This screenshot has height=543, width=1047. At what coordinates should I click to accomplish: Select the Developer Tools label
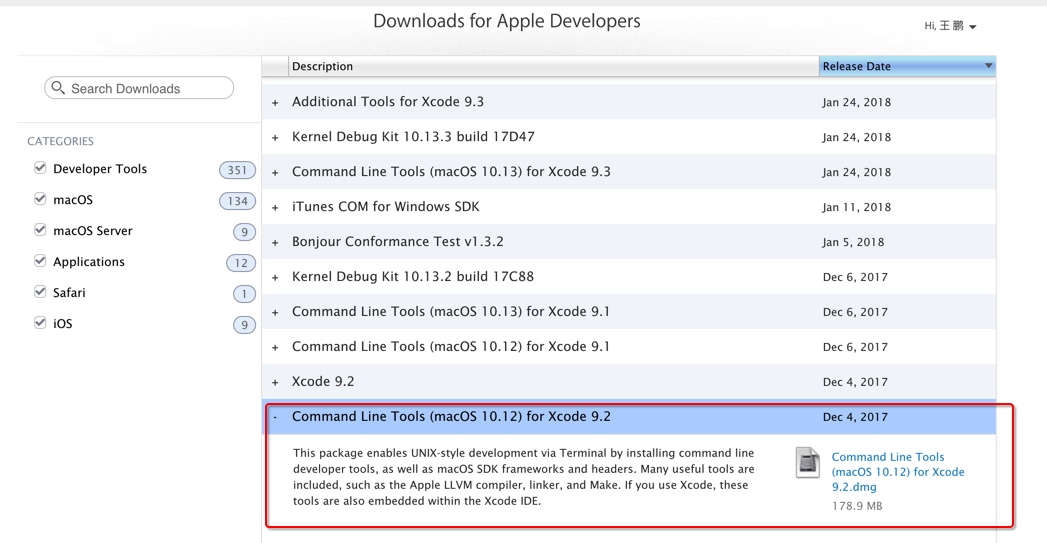click(x=100, y=169)
